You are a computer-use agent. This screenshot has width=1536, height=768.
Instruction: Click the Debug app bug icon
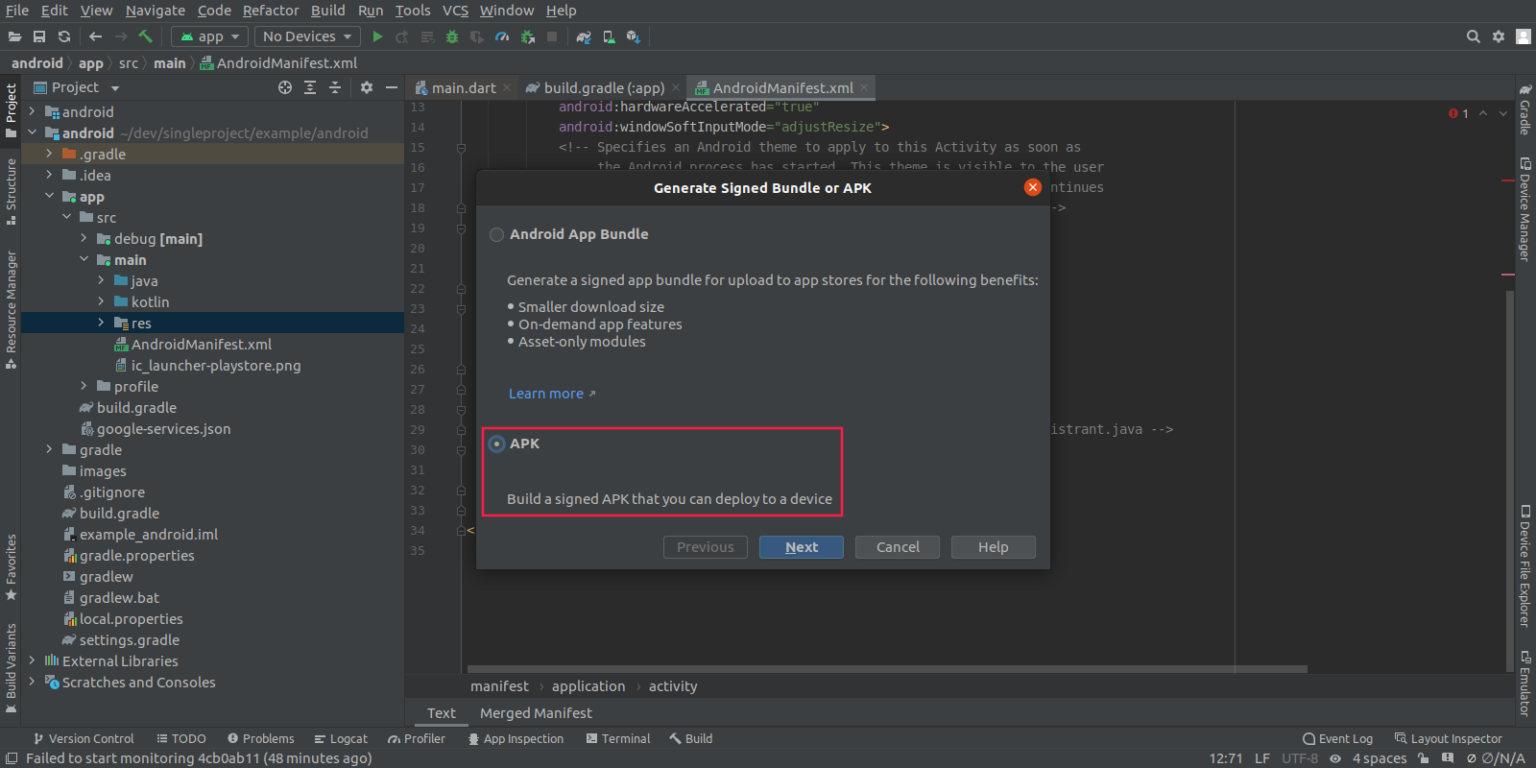(x=452, y=37)
